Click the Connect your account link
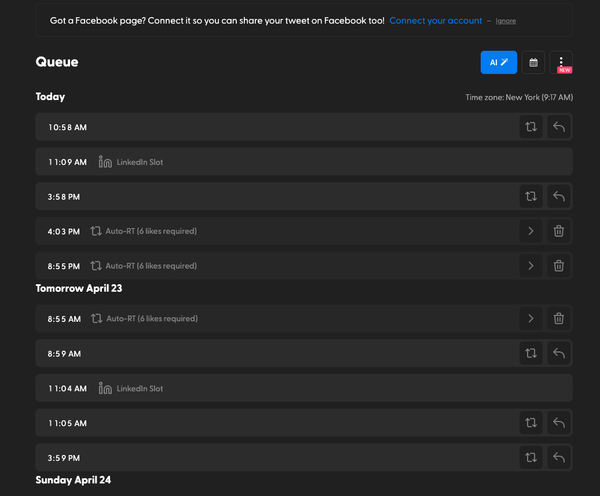The width and height of the screenshot is (600, 496). coord(435,20)
